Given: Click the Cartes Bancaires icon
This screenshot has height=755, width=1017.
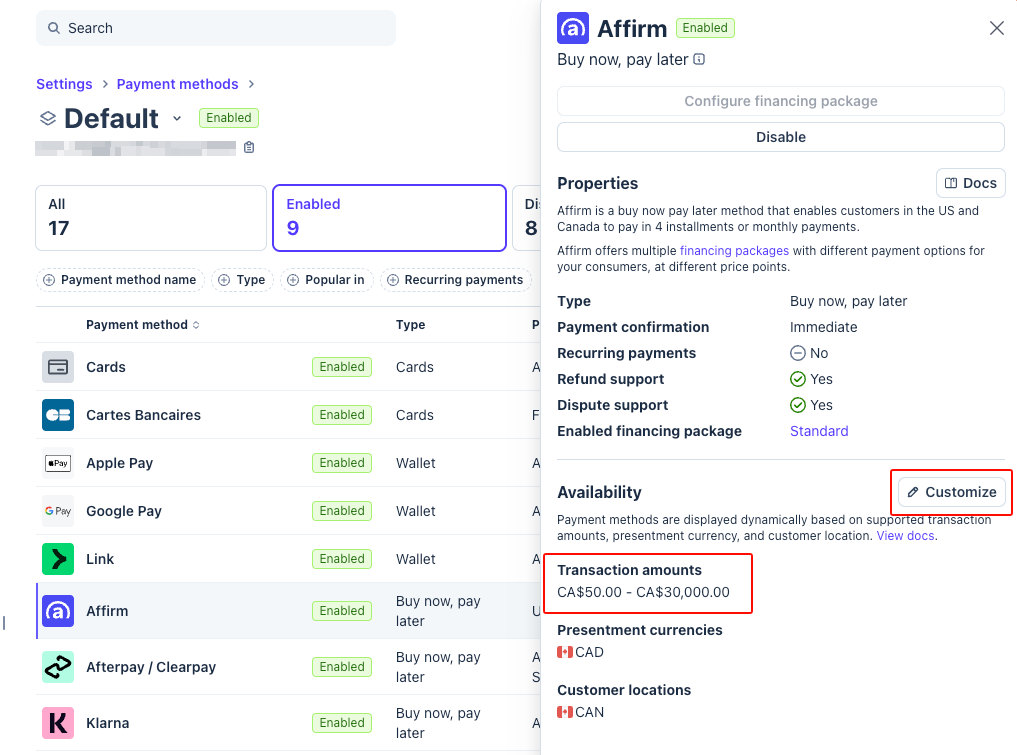Looking at the screenshot, I should [x=58, y=415].
